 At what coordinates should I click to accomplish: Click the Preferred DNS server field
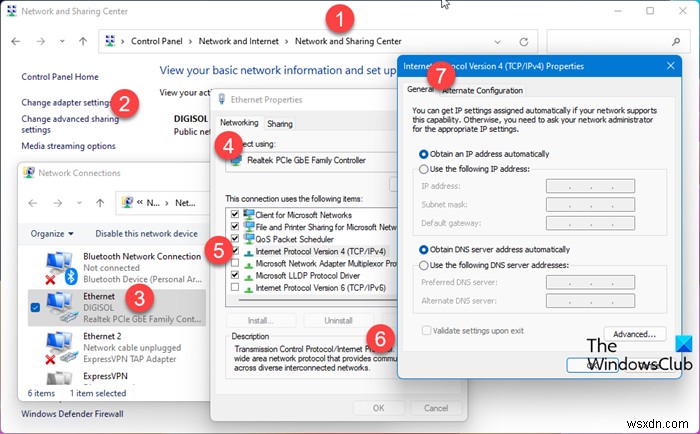pos(589,282)
